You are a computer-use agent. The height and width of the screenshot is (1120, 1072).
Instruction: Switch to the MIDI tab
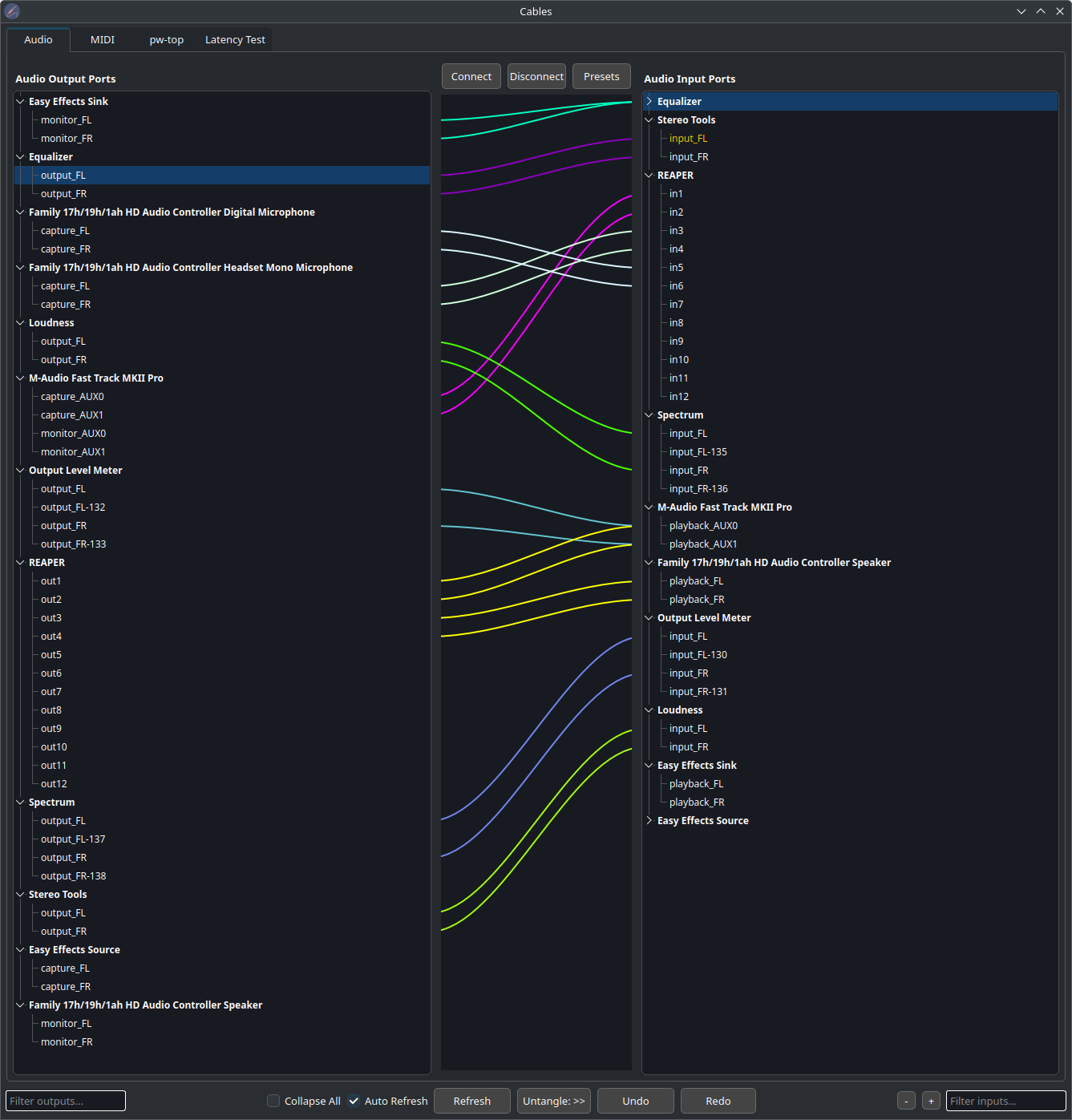pyautogui.click(x=103, y=40)
